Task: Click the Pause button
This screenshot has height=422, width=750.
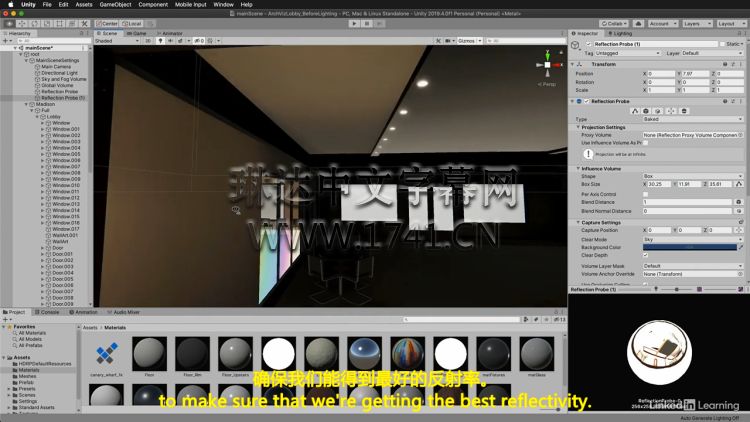Action: 367,23
